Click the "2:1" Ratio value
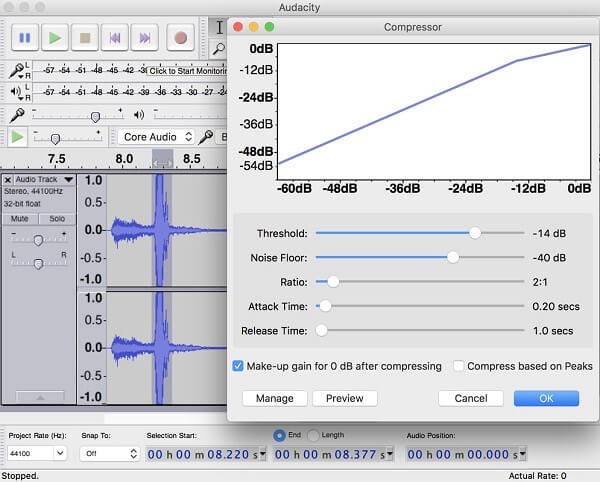 540,282
